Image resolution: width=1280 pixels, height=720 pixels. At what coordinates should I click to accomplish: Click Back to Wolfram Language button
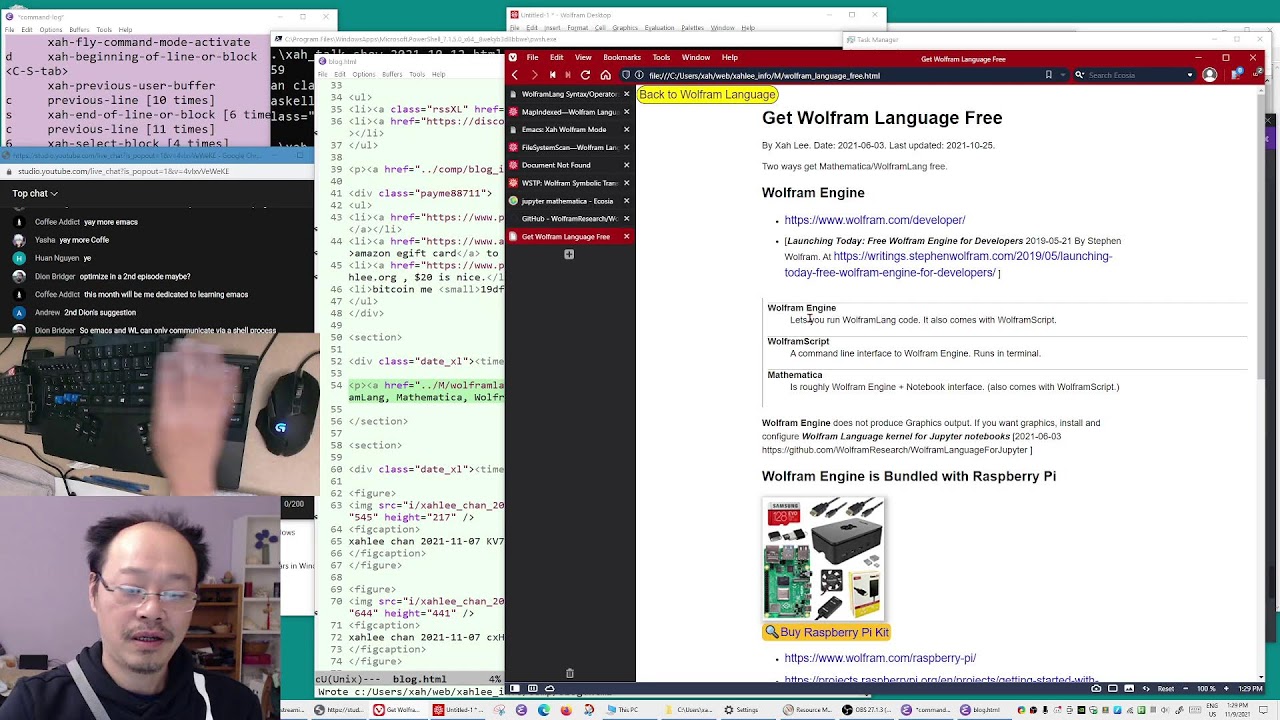click(x=707, y=94)
